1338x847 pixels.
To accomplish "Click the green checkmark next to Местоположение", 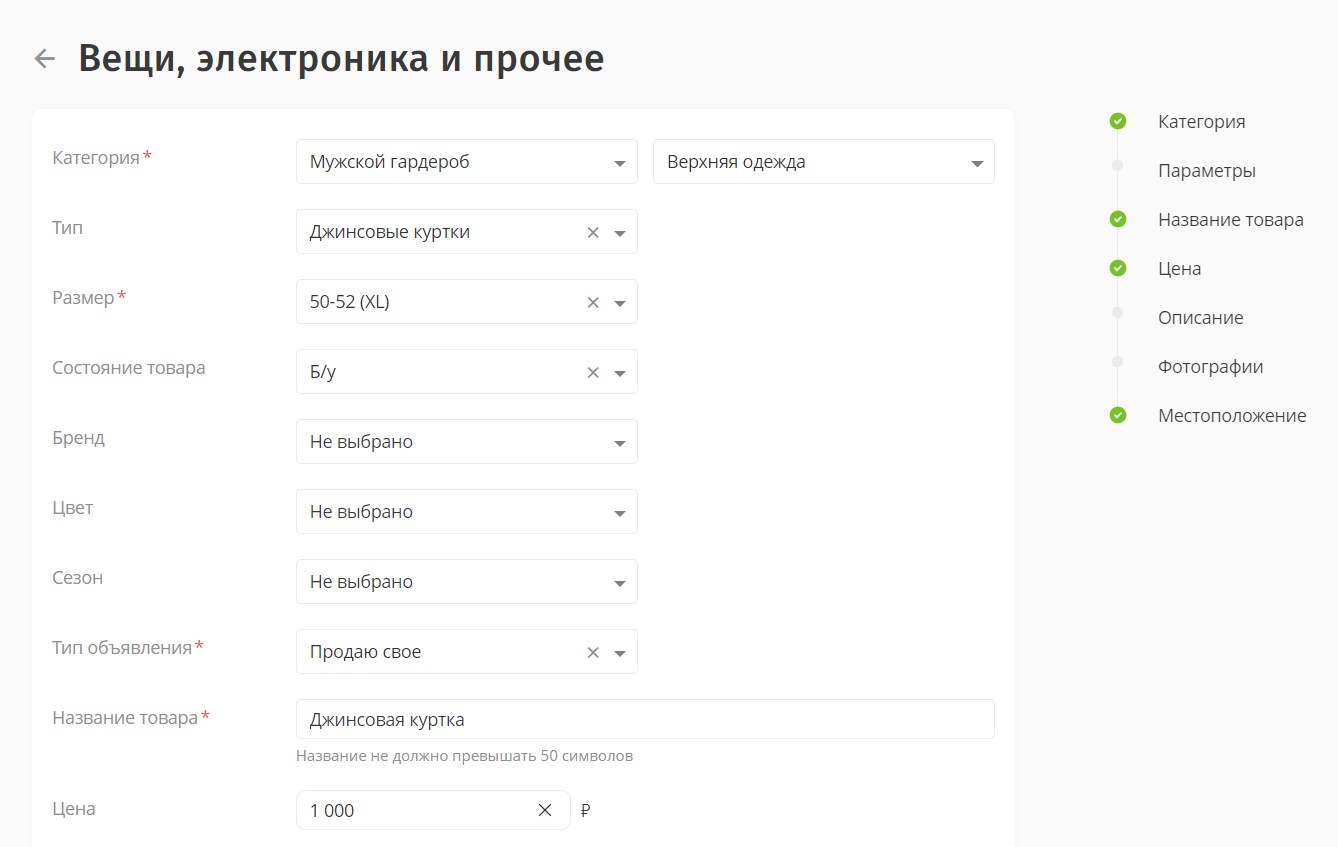I will pos(1118,415).
